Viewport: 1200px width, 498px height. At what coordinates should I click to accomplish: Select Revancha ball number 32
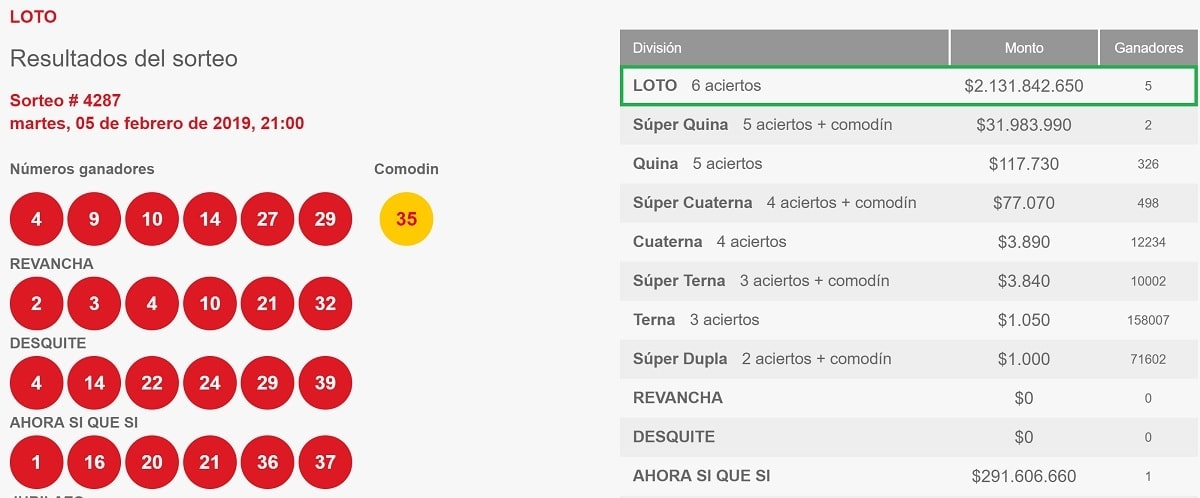pos(325,303)
